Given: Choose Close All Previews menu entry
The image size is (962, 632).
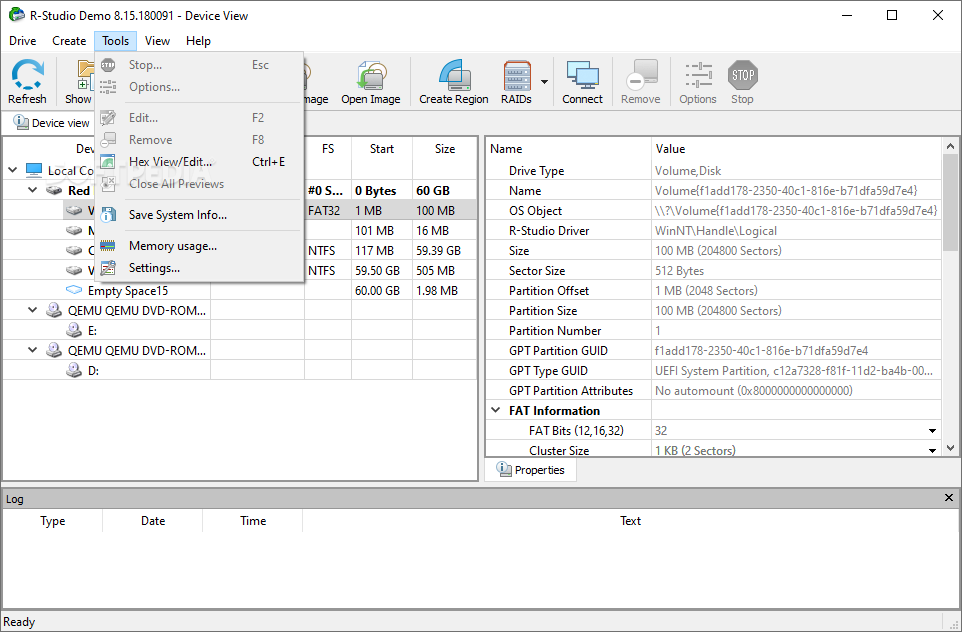Looking at the screenshot, I should (x=199, y=184).
